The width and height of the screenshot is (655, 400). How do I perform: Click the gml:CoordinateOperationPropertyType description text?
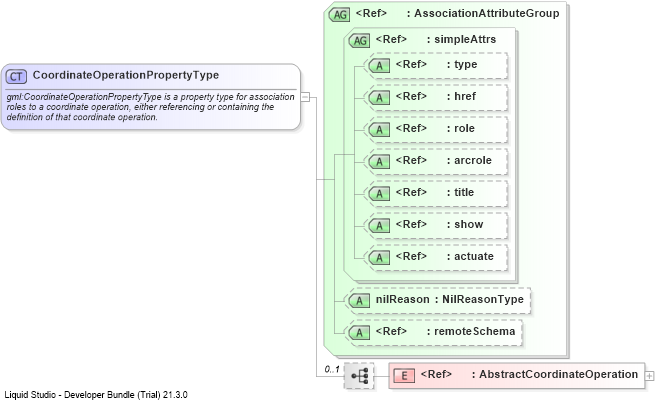click(150, 107)
